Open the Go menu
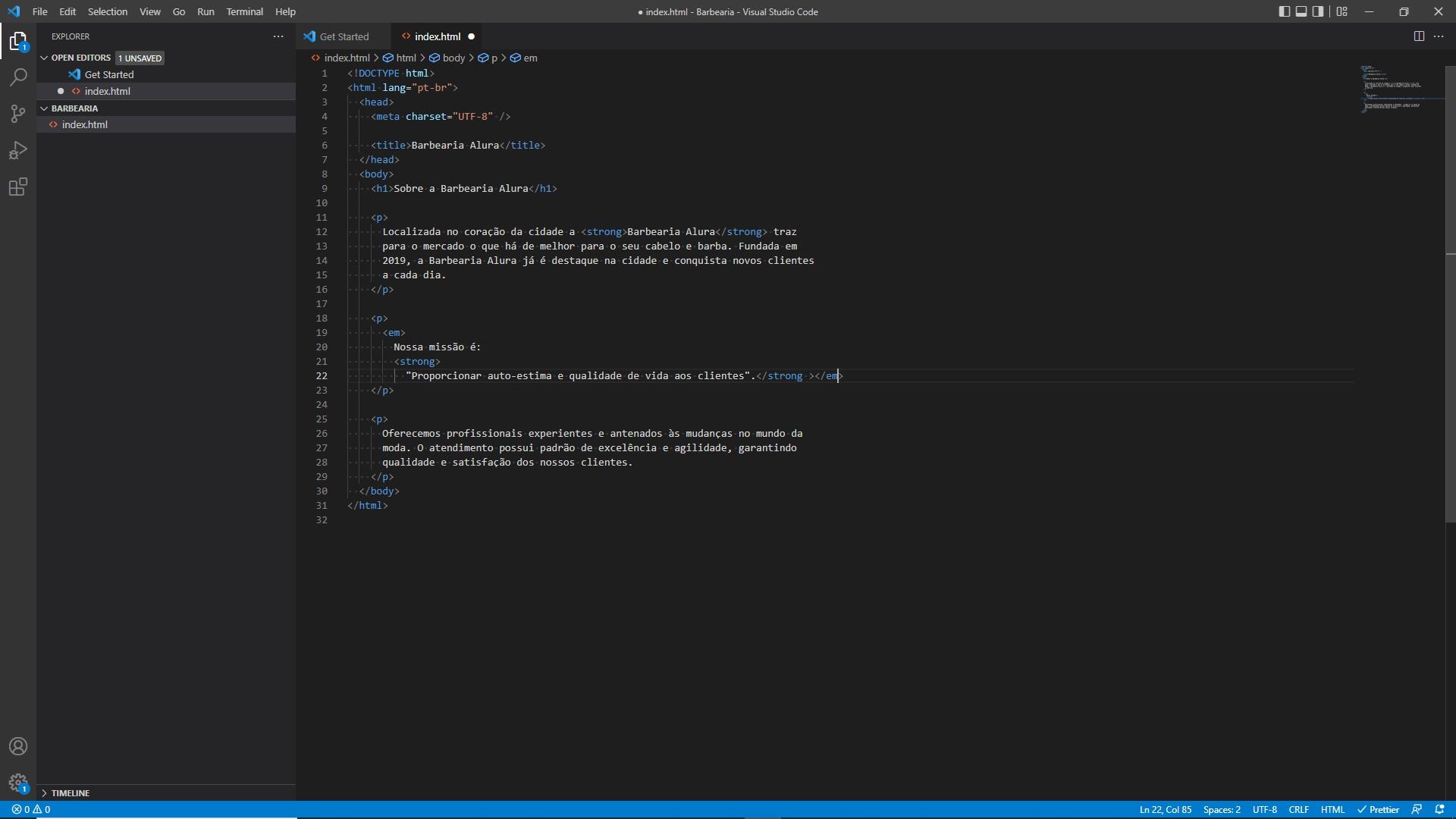This screenshot has width=1456, height=819. point(179,11)
